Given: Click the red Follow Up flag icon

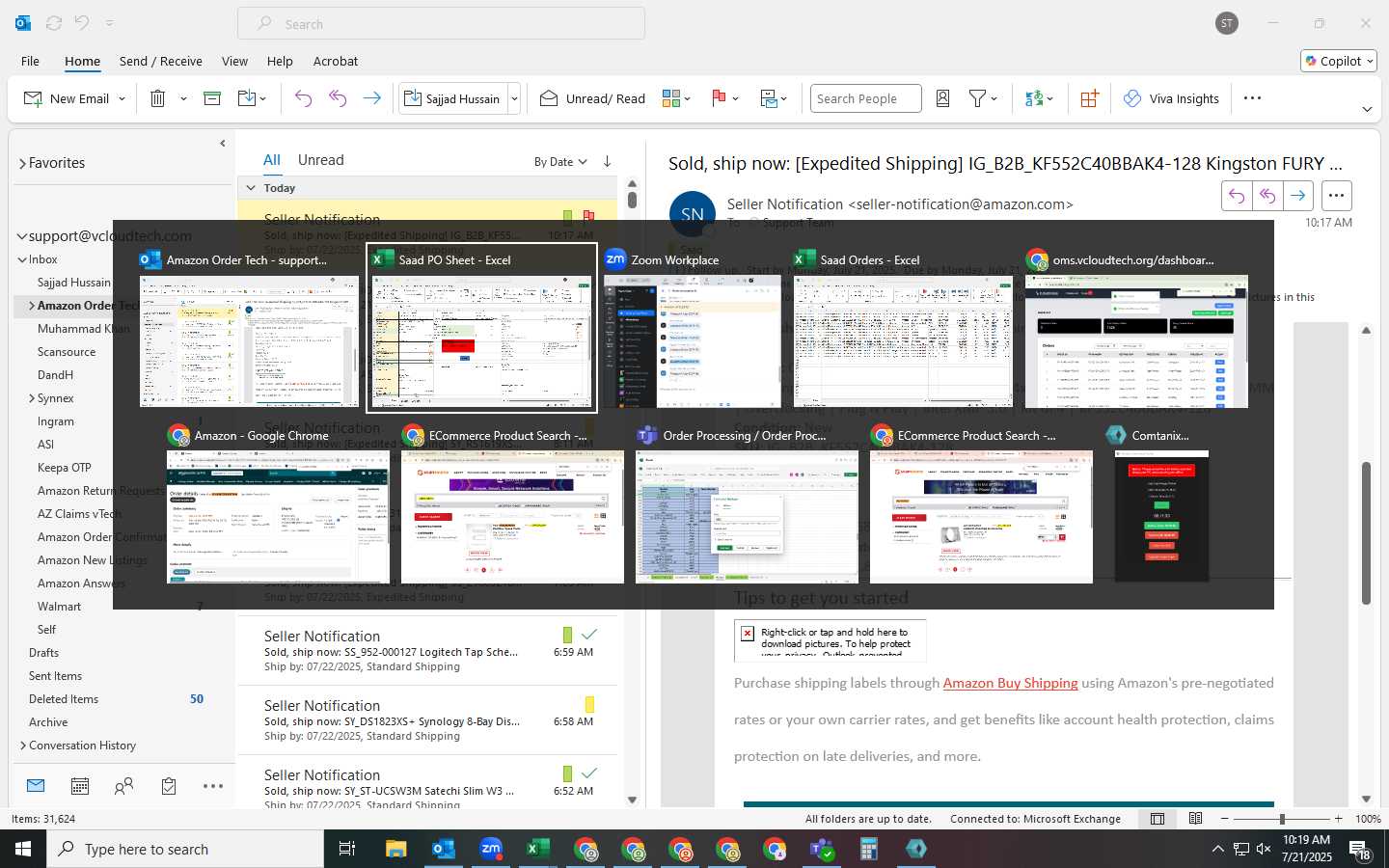Looking at the screenshot, I should (x=719, y=98).
